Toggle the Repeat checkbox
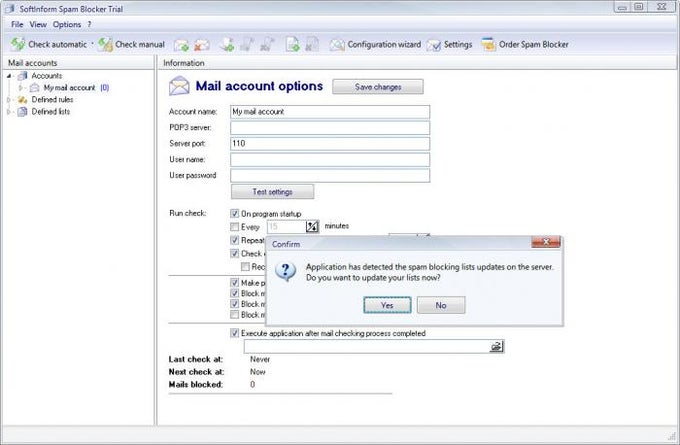This screenshot has width=680, height=445. (x=235, y=240)
